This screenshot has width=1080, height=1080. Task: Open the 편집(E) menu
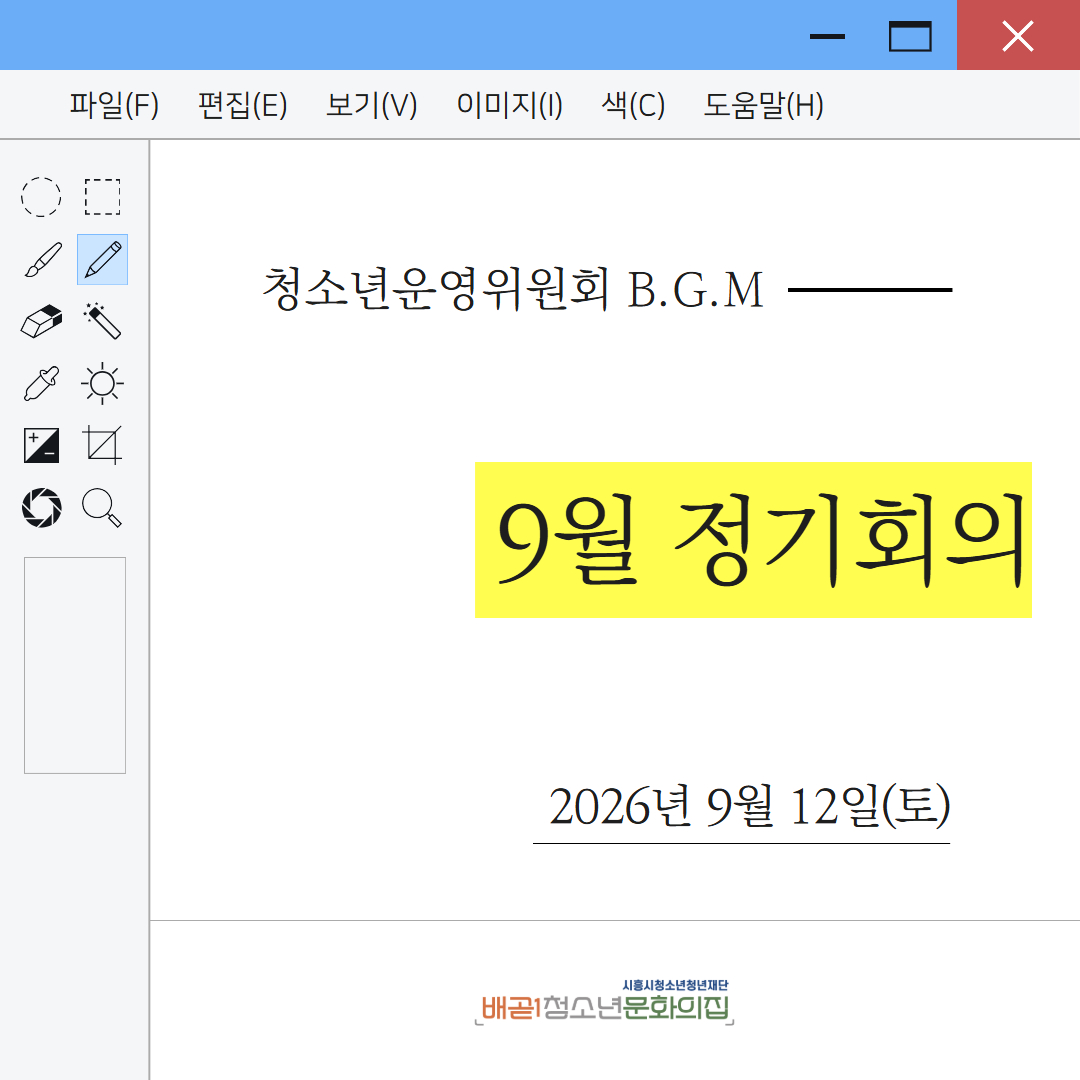pyautogui.click(x=242, y=105)
